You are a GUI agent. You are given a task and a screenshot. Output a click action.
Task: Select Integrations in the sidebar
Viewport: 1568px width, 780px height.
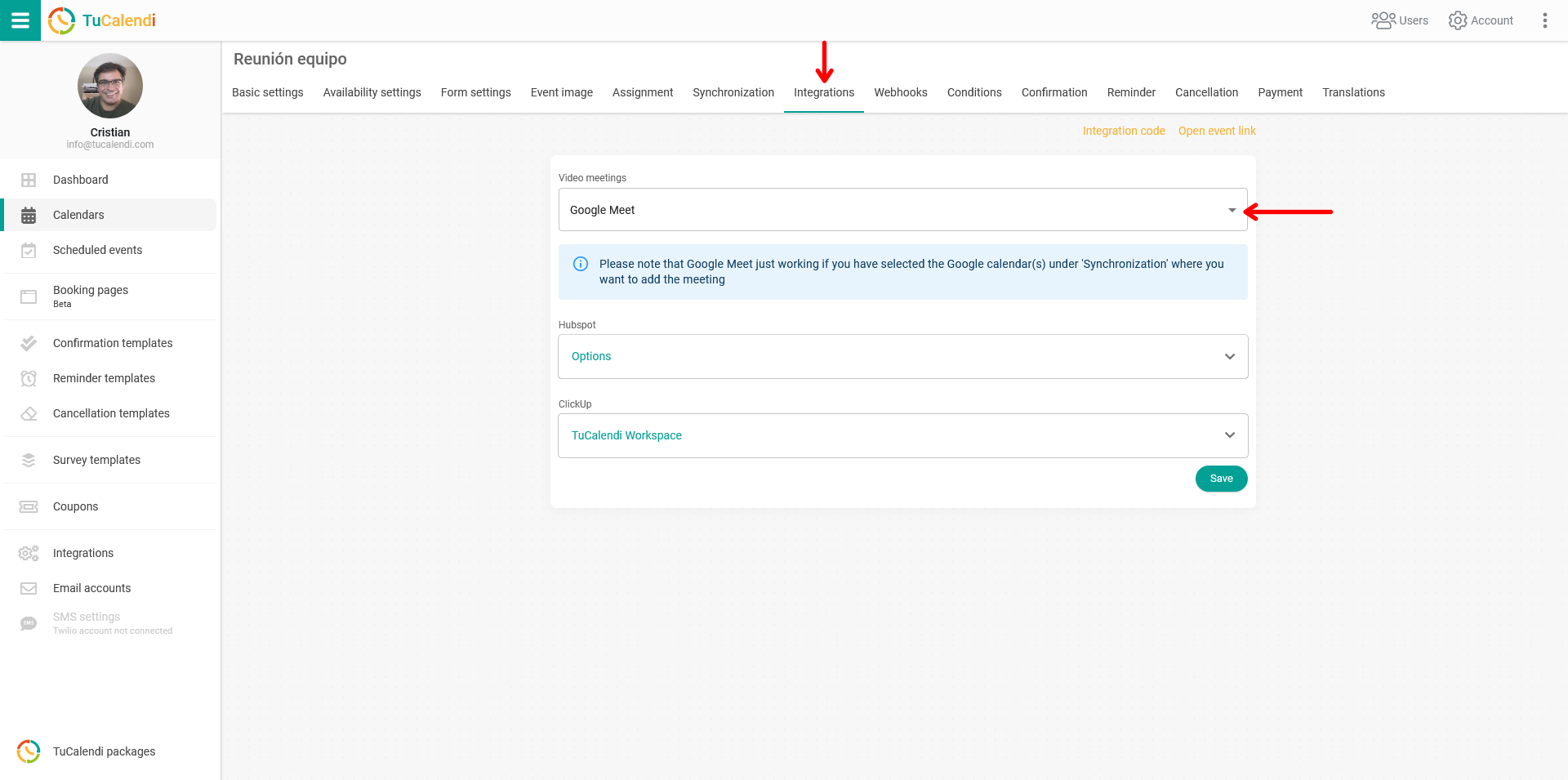(82, 553)
